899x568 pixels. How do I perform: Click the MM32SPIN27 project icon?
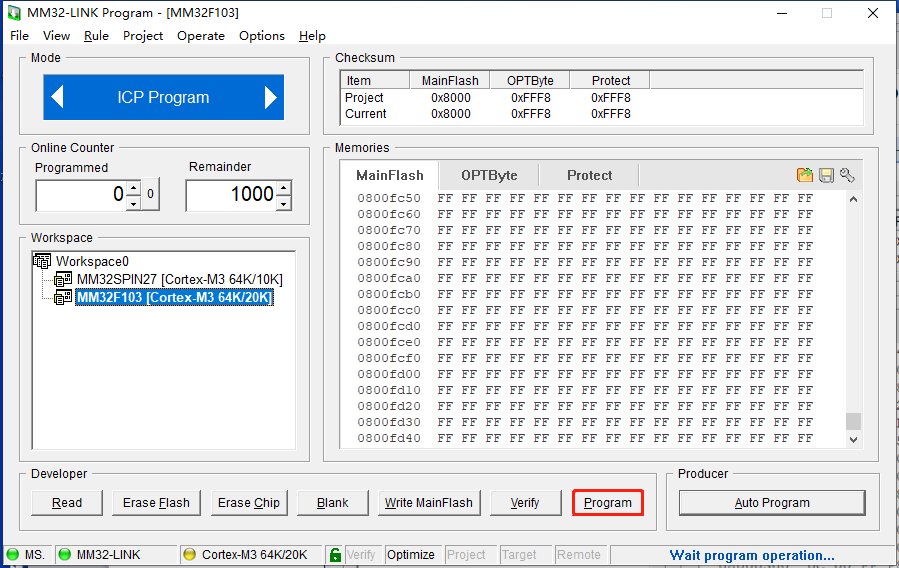pyautogui.click(x=63, y=279)
